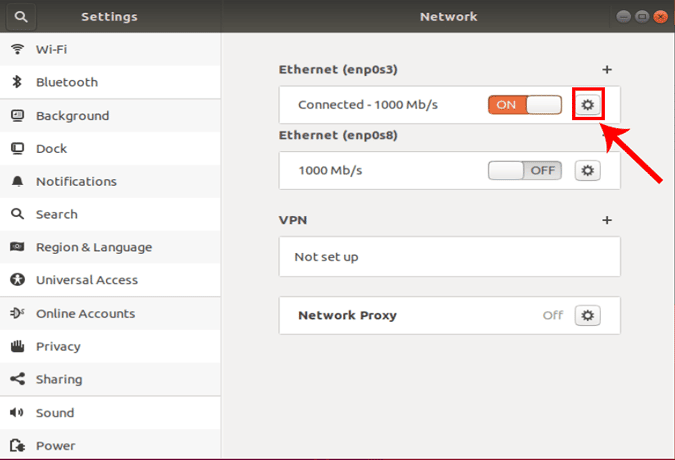This screenshot has width=675, height=460.
Task: Open Online Accounts settings
Action: pos(85,313)
